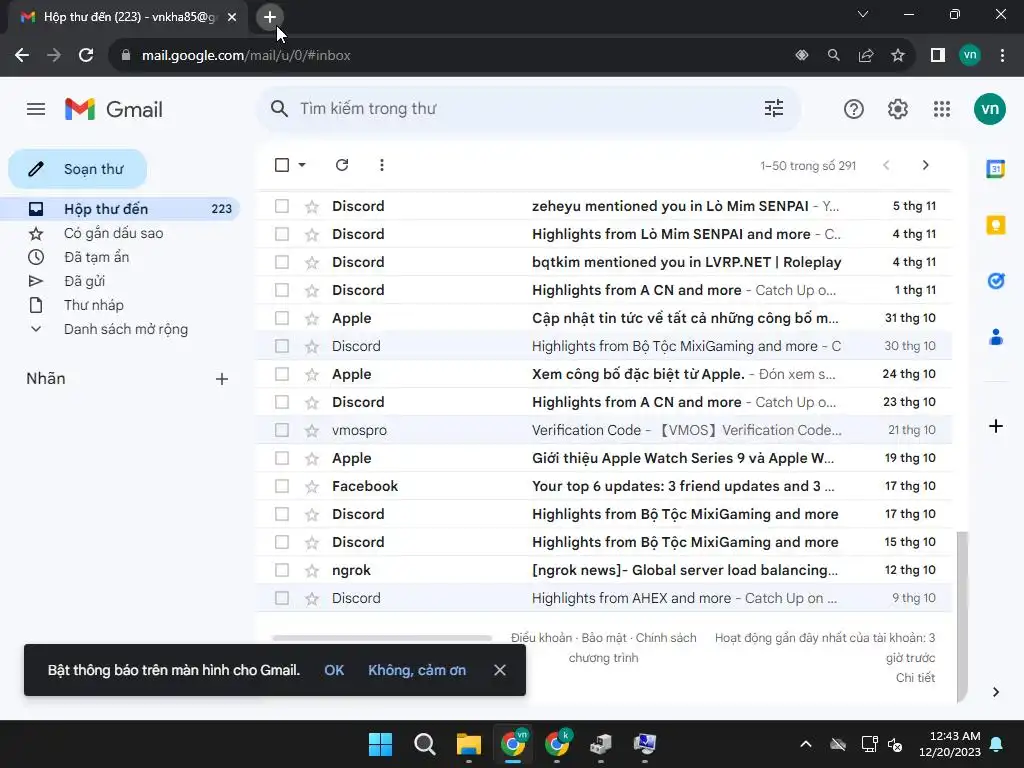Open the main menu hamburger icon

click(x=36, y=109)
